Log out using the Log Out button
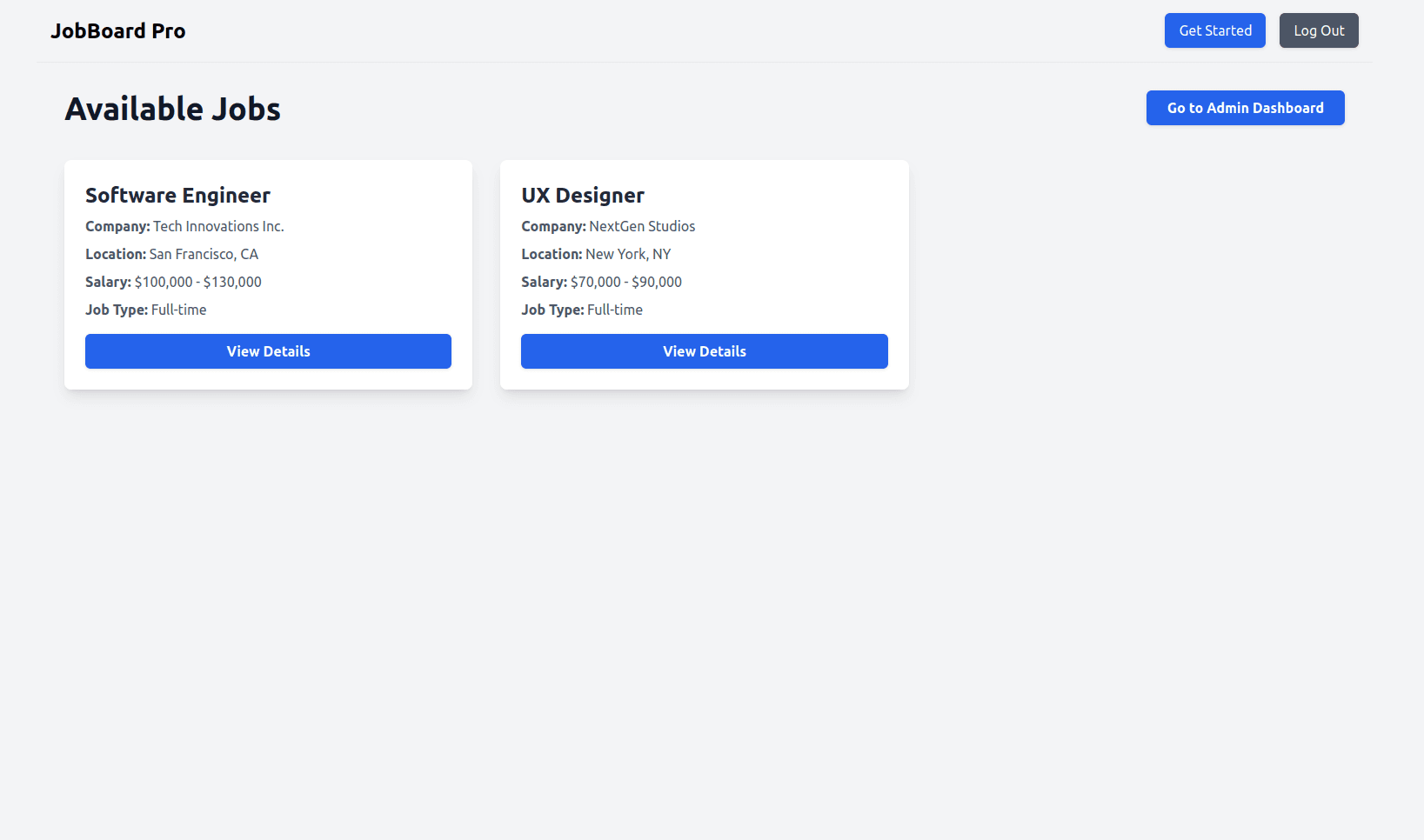The width and height of the screenshot is (1424, 840). click(x=1318, y=30)
